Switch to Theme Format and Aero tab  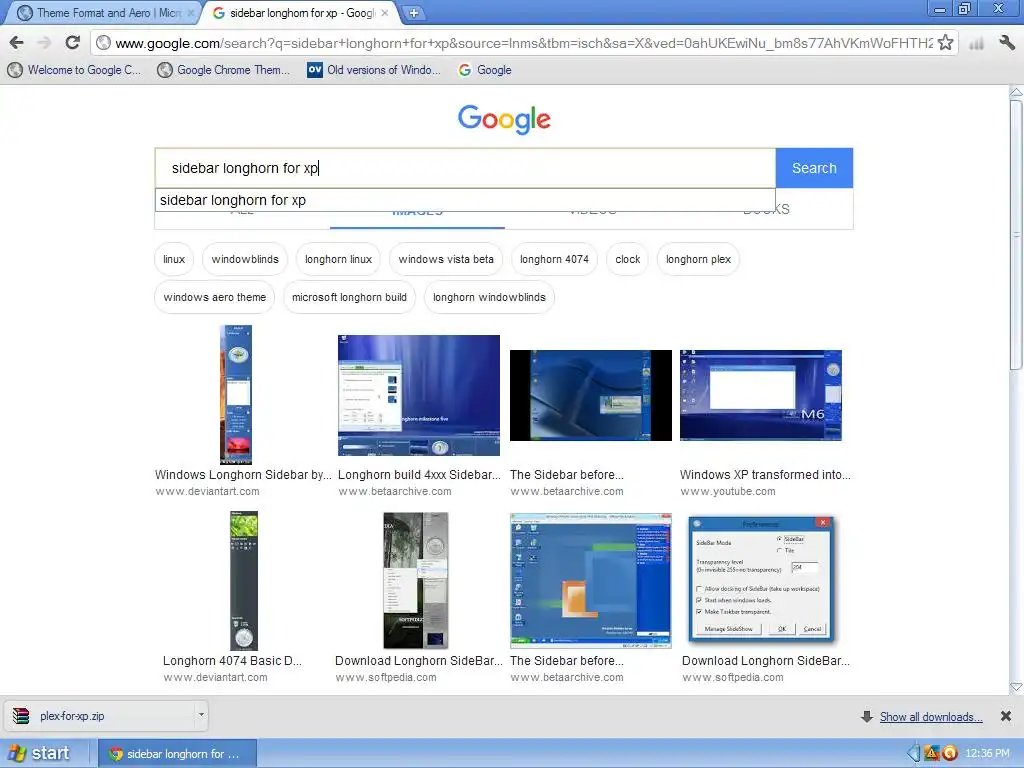tap(103, 12)
